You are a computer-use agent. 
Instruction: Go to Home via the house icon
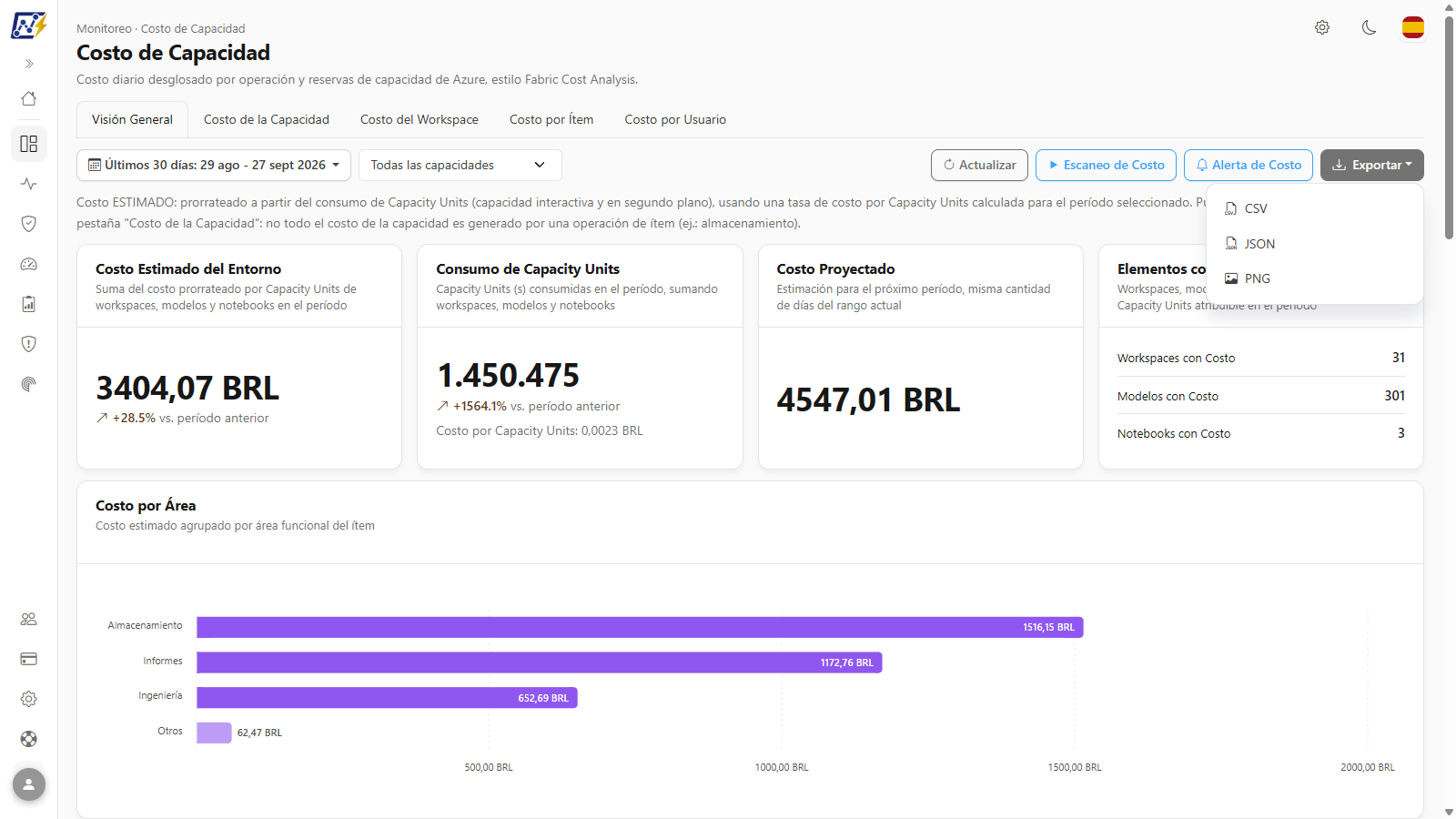29,98
